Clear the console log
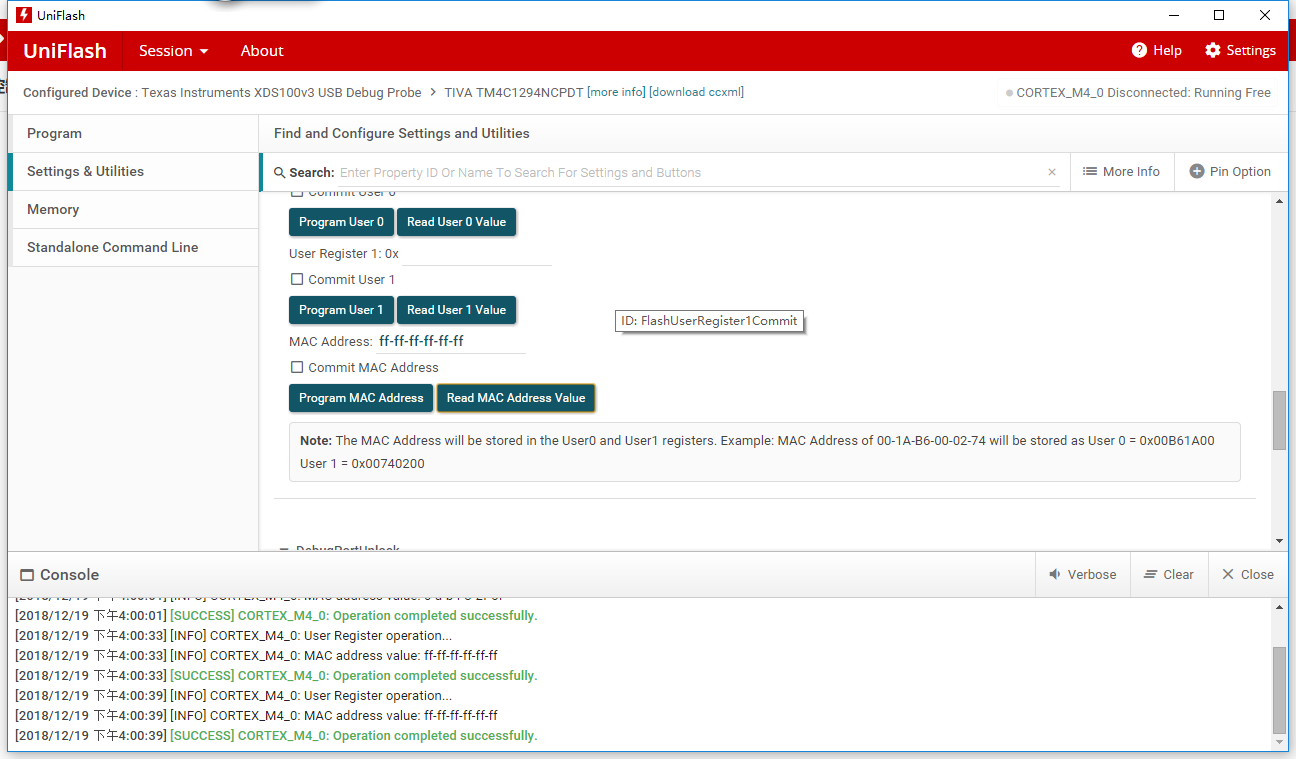This screenshot has width=1296, height=759. click(x=1169, y=575)
